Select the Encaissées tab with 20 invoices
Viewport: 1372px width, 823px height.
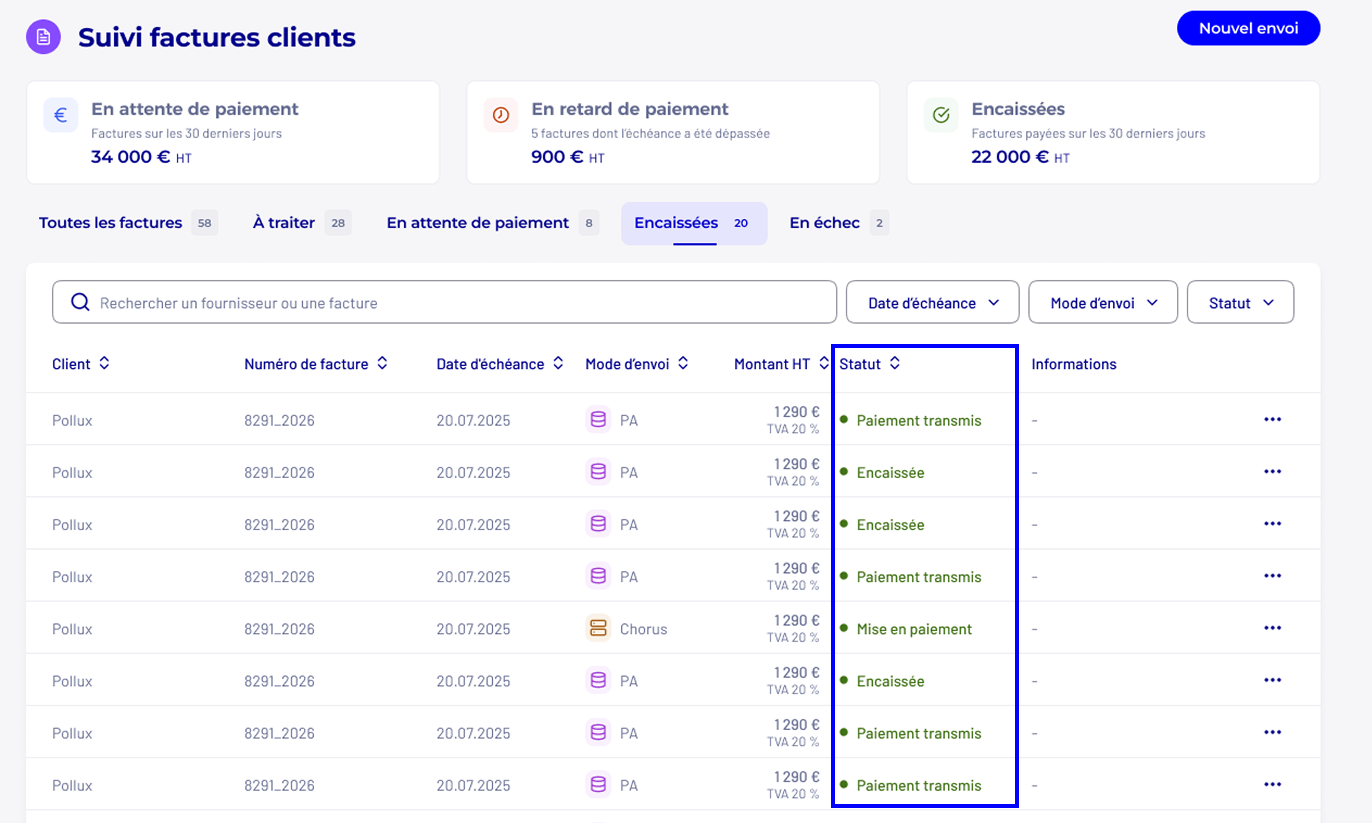point(694,223)
